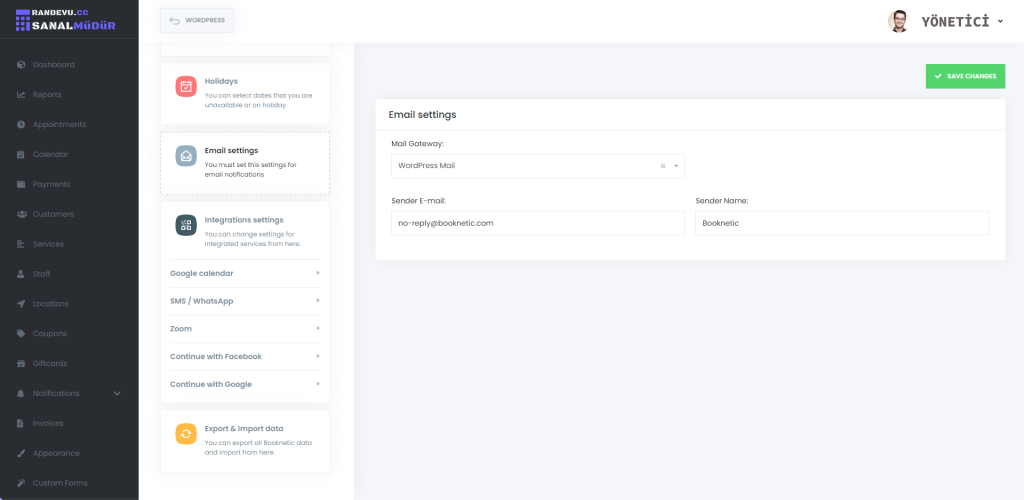Viewport: 1024px width, 500px height.
Task: Open the Yönetici user menu
Action: pos(962,21)
